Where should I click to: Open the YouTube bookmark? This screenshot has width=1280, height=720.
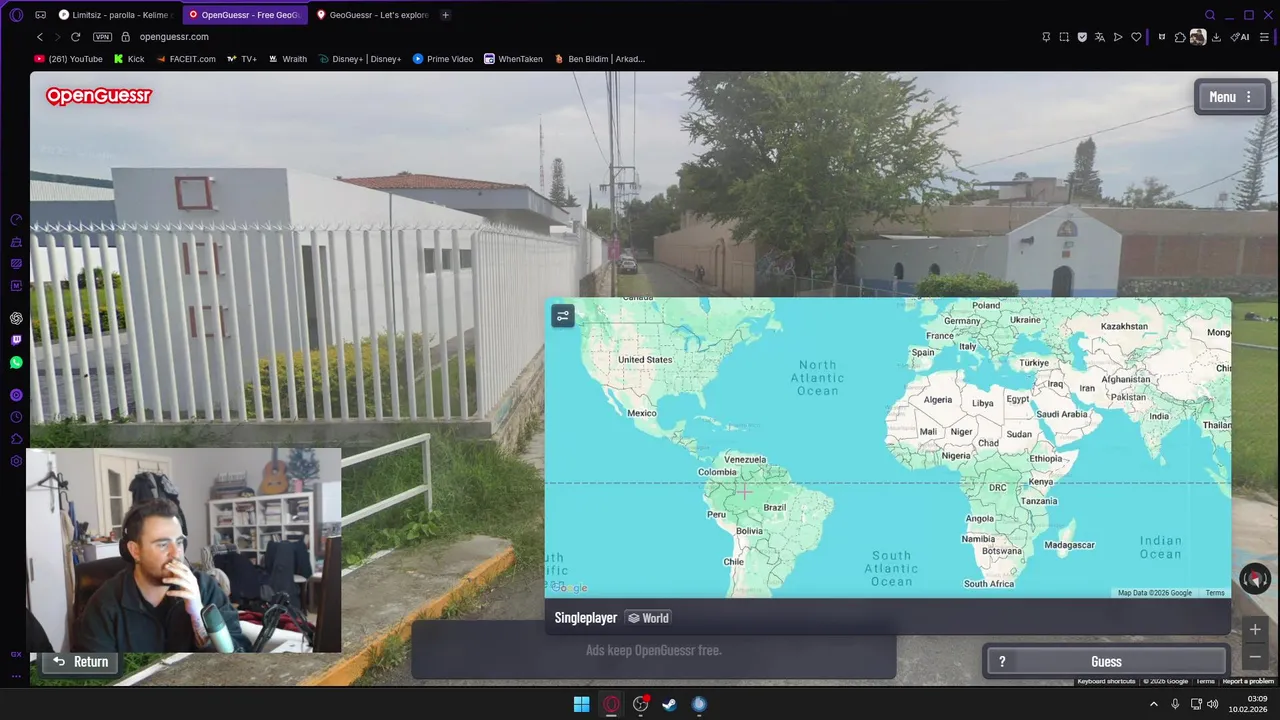68,59
